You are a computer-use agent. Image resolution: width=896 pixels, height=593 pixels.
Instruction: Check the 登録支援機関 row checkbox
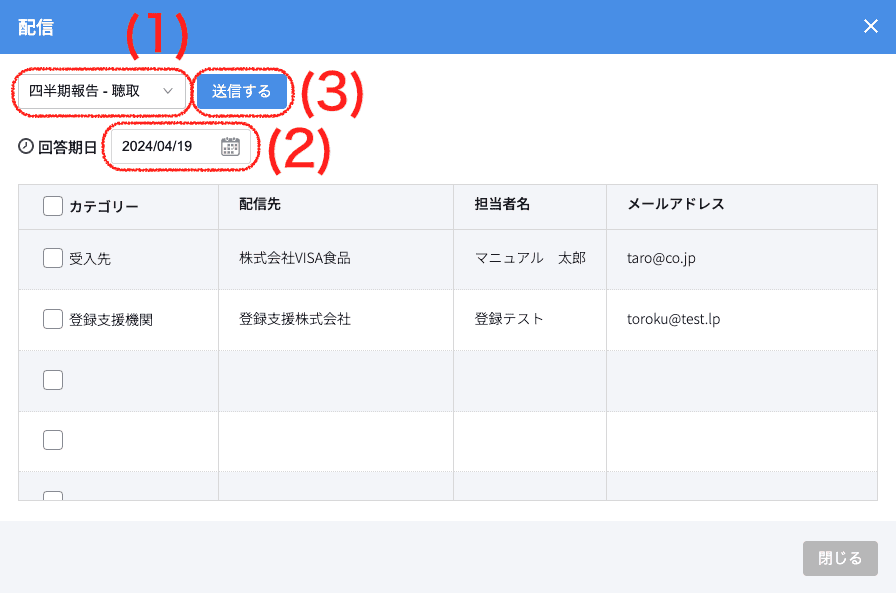click(x=53, y=319)
